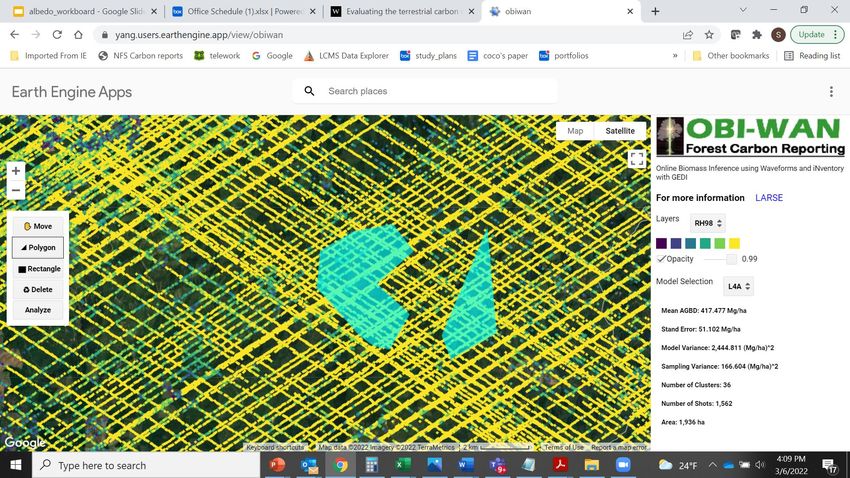Open the Model Selection L4A dropdown
This screenshot has width=850, height=478.
(x=738, y=286)
